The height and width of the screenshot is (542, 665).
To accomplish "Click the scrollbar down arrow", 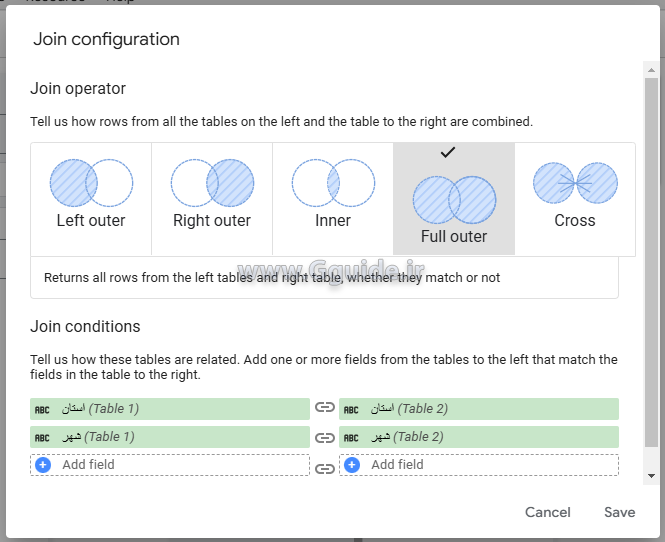I will click(x=651, y=476).
